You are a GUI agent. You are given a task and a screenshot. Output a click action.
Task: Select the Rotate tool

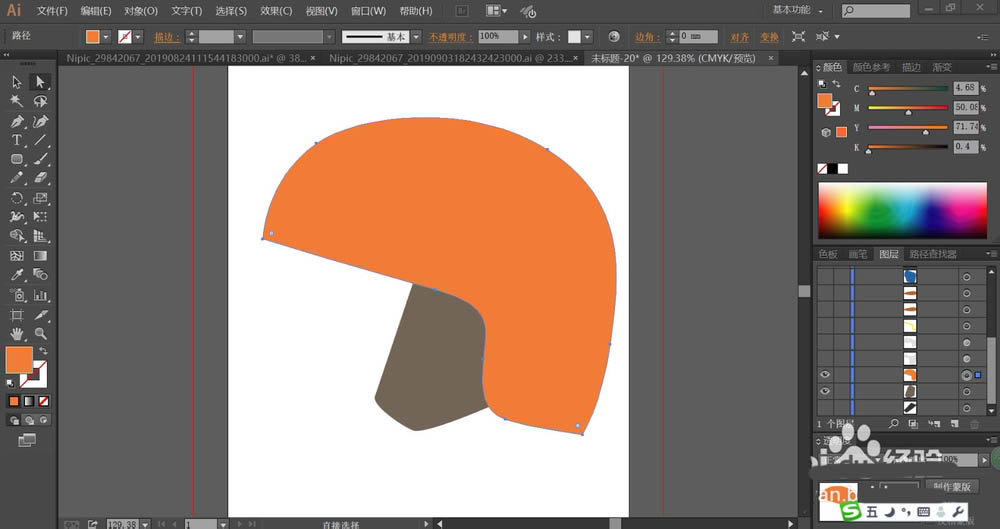17,198
